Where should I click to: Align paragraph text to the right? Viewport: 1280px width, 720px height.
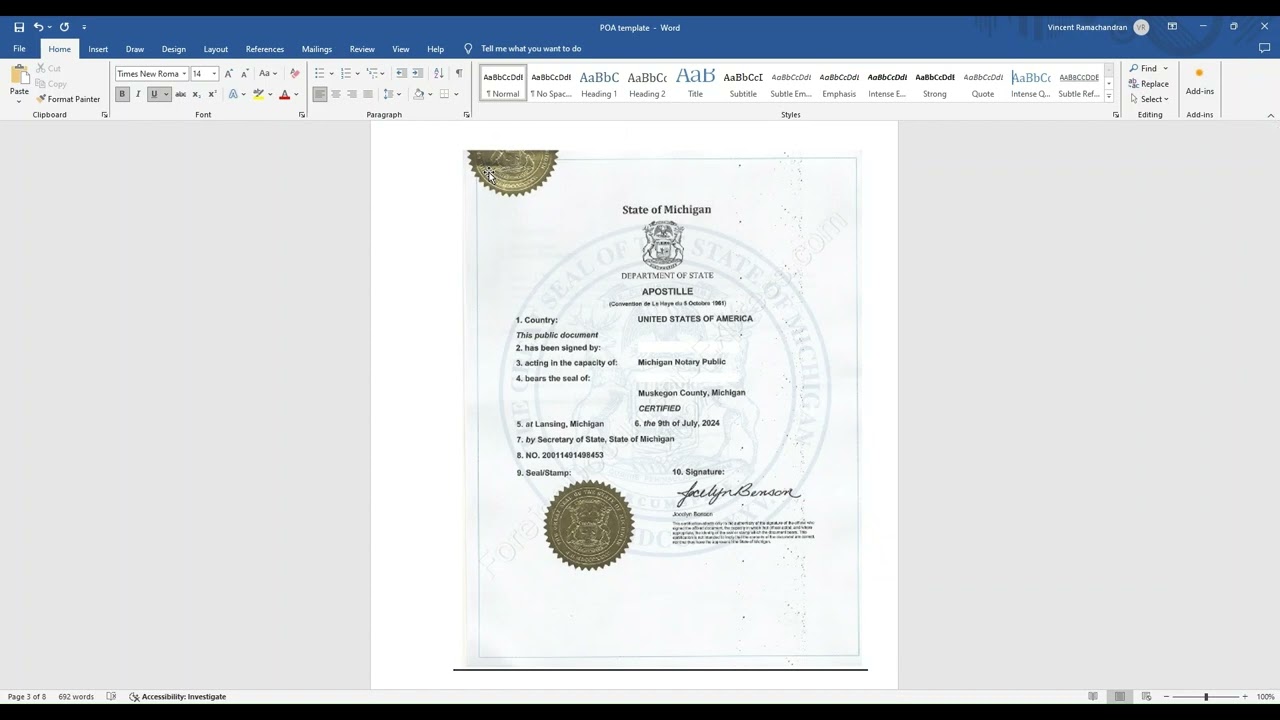coord(352,94)
